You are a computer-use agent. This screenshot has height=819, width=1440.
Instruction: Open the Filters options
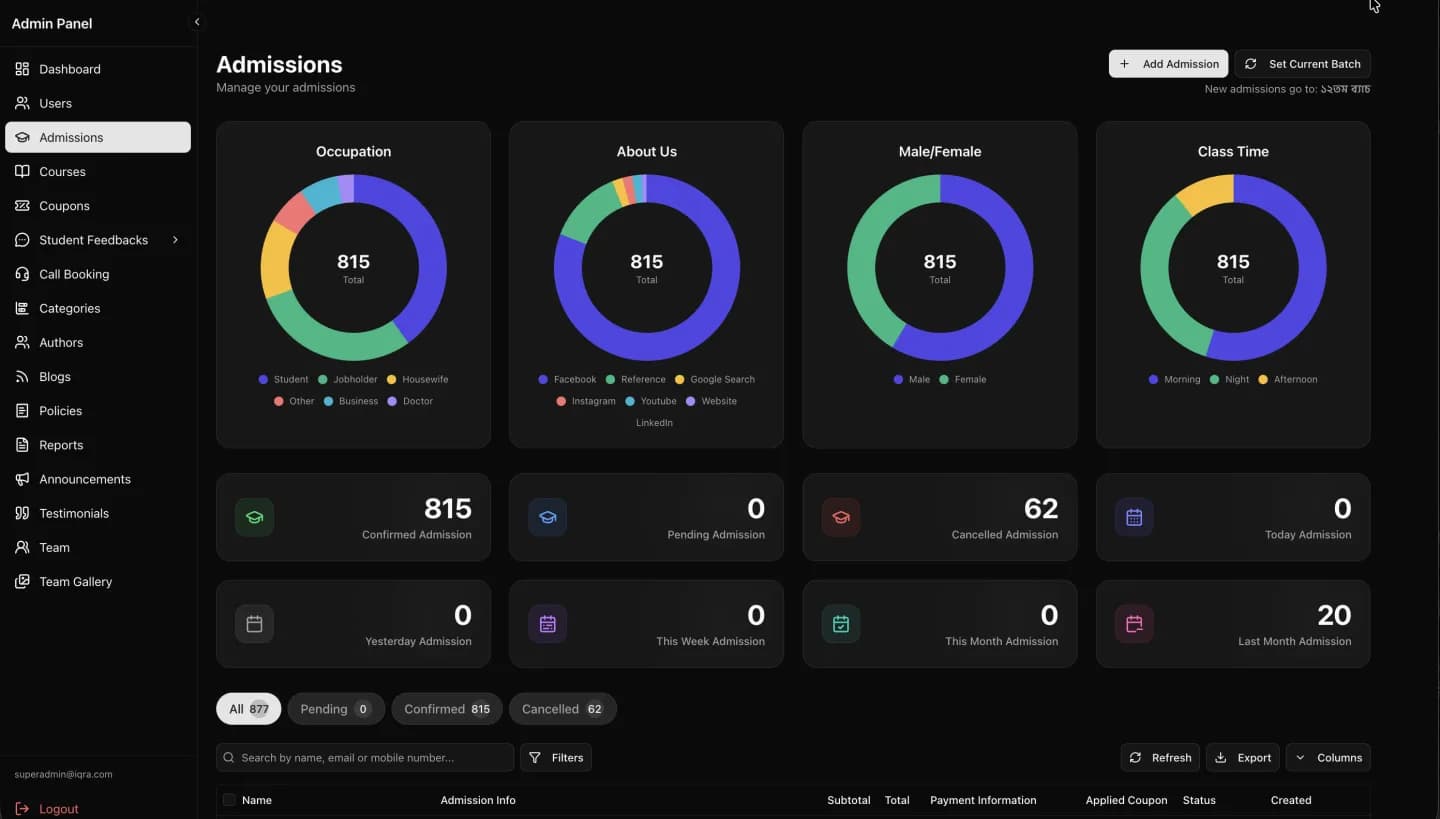tap(556, 758)
